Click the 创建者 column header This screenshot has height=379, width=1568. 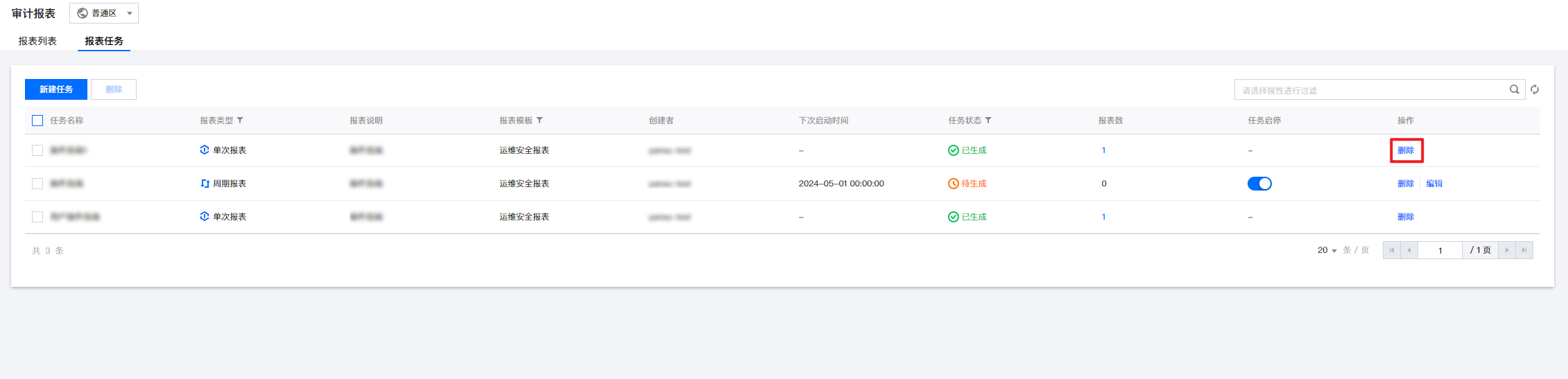661,121
